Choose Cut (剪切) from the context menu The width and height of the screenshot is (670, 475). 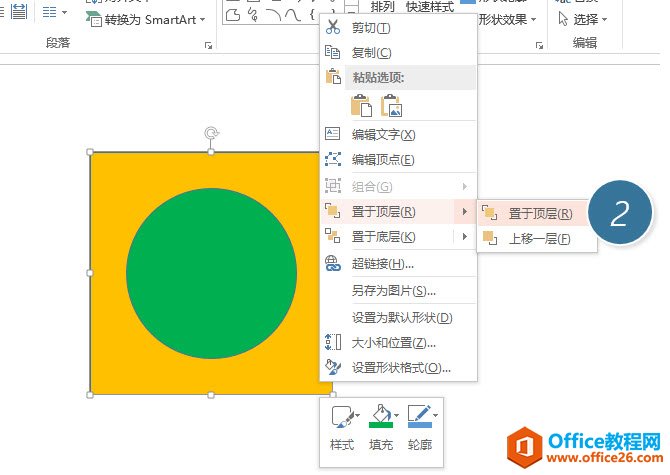pyautogui.click(x=398, y=28)
